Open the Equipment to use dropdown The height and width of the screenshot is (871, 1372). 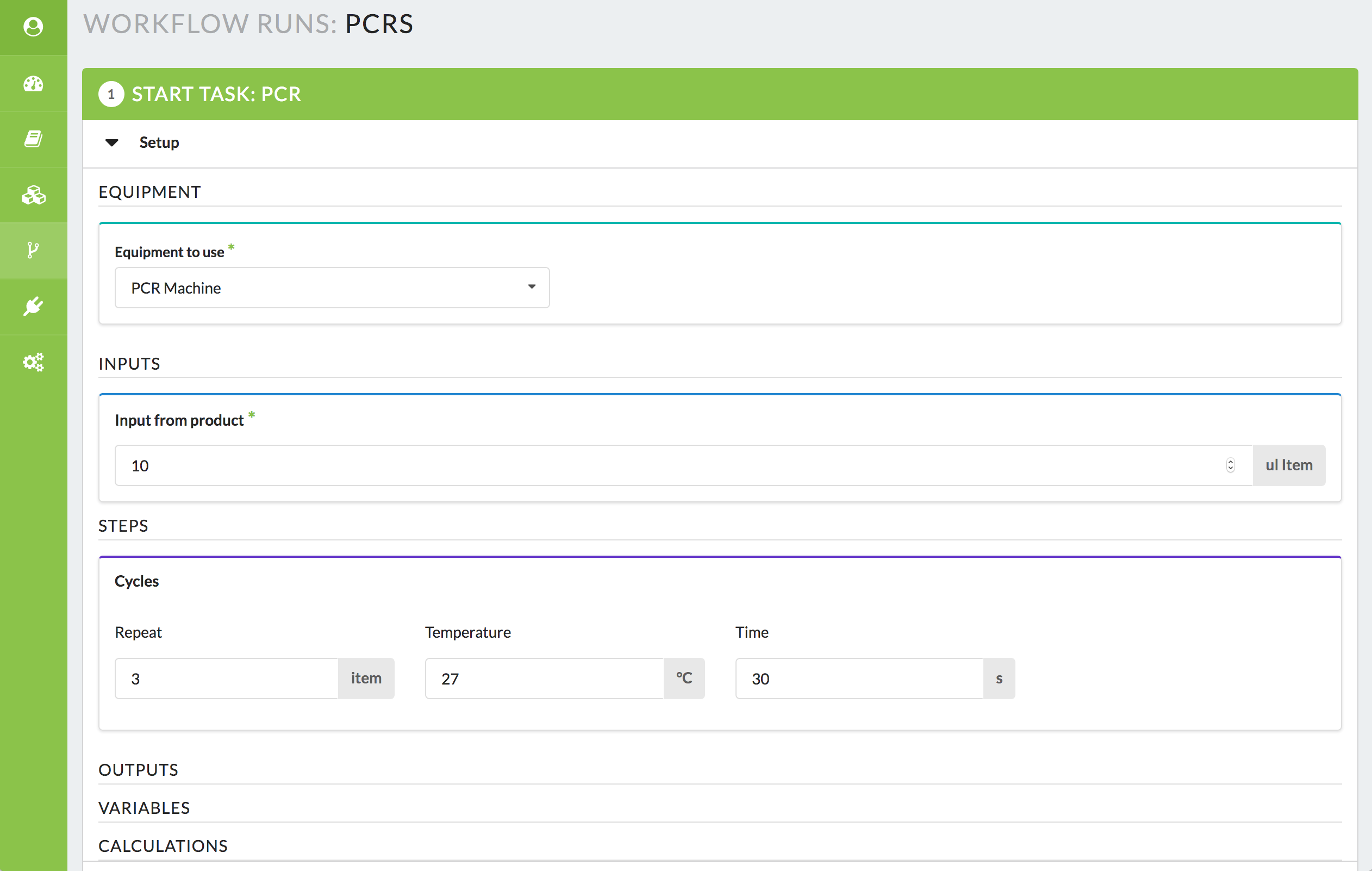[332, 288]
